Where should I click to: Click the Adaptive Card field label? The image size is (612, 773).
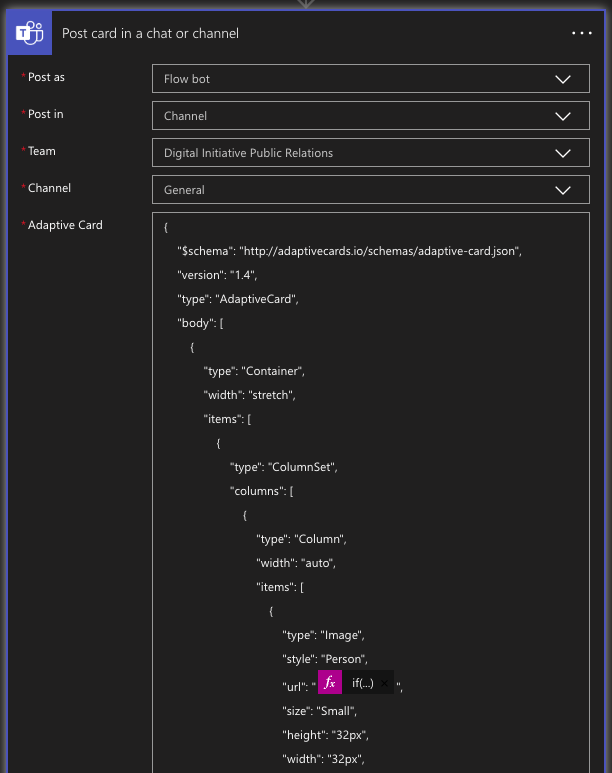[65, 225]
